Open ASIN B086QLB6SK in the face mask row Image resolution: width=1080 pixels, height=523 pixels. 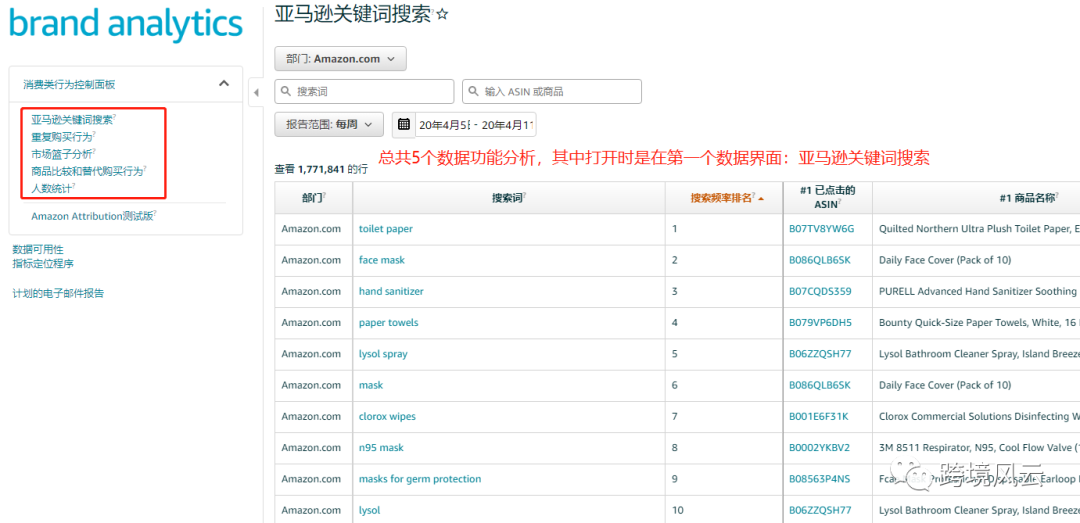(820, 260)
